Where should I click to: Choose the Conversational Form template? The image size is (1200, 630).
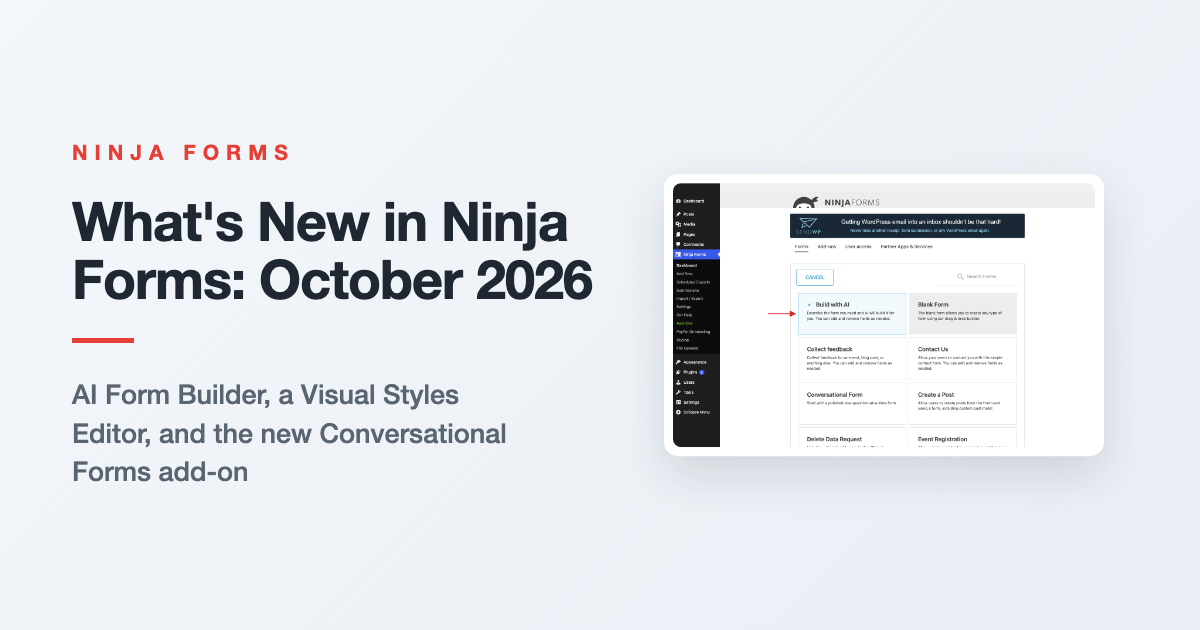tap(852, 403)
